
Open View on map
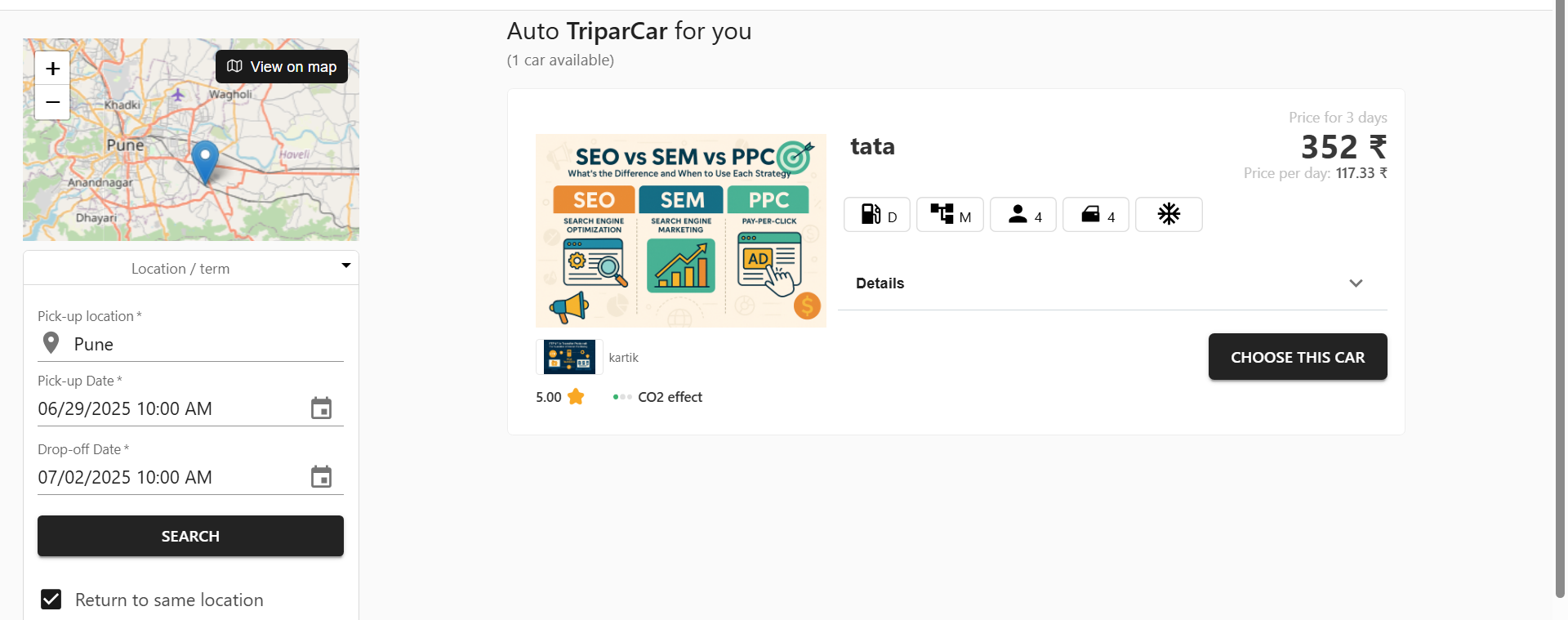(x=281, y=66)
